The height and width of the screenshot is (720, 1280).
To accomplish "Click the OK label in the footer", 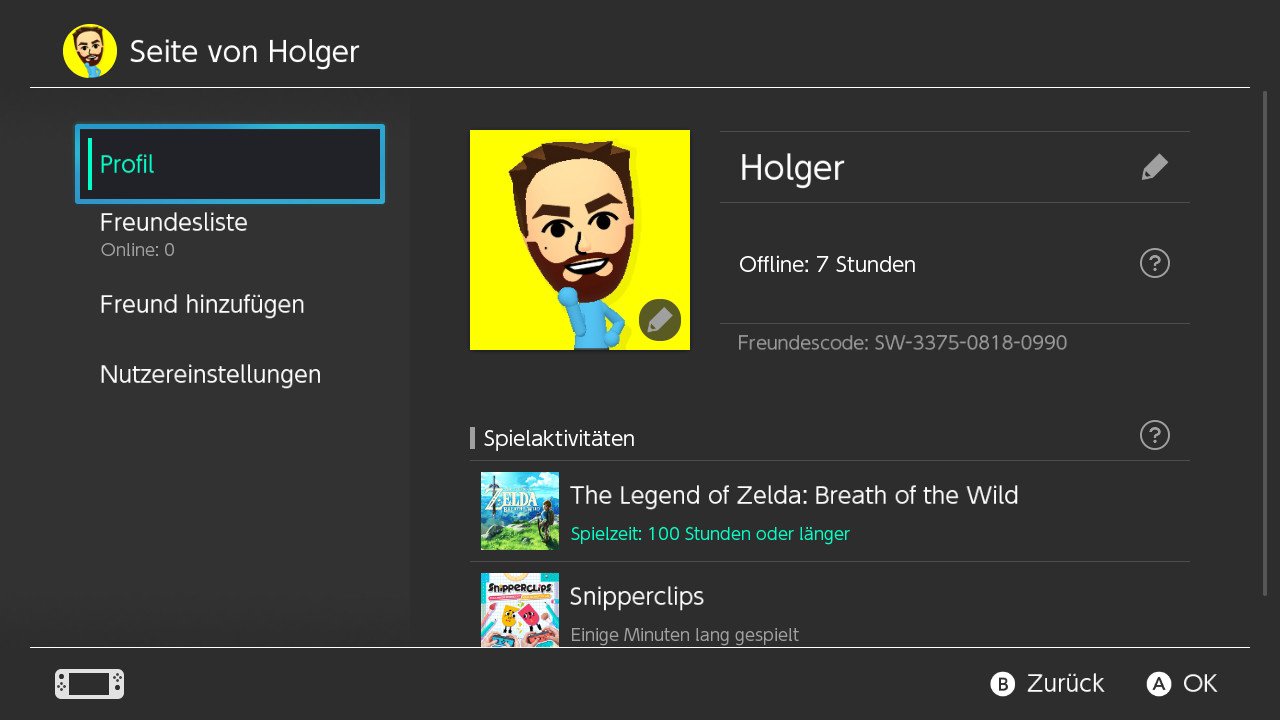I will tap(1200, 684).
